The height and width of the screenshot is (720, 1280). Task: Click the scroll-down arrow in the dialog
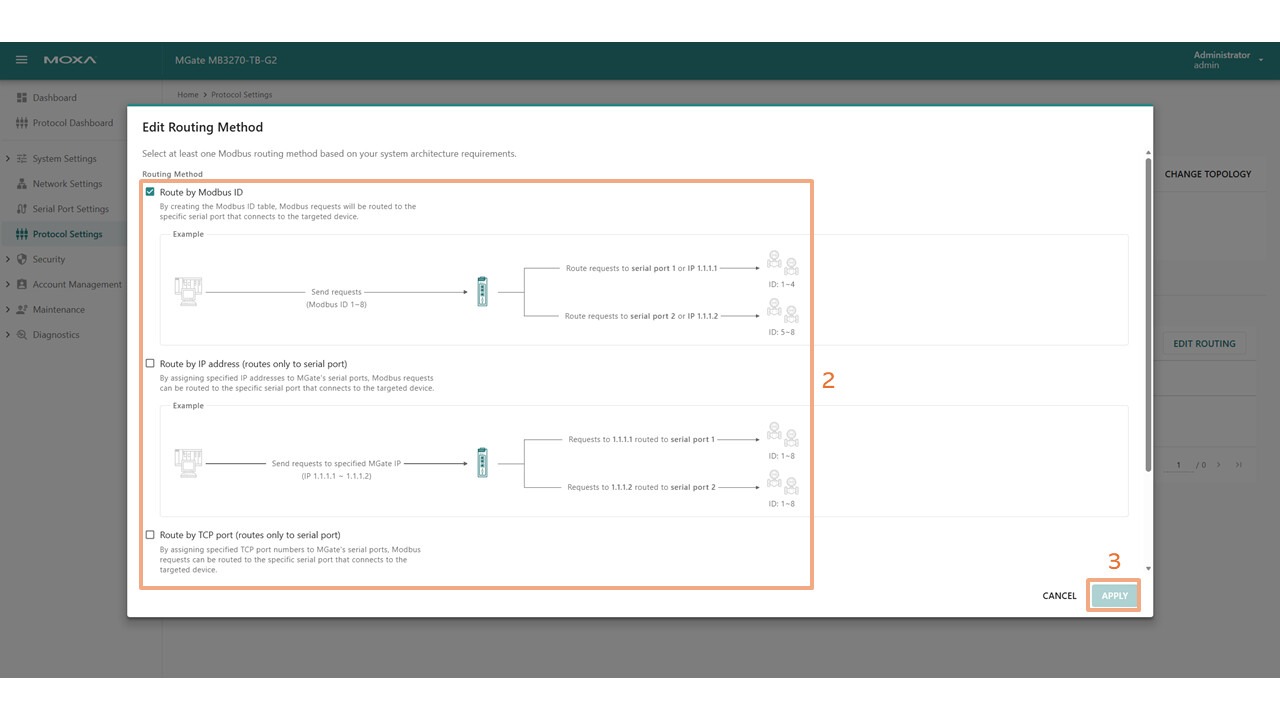1147,568
